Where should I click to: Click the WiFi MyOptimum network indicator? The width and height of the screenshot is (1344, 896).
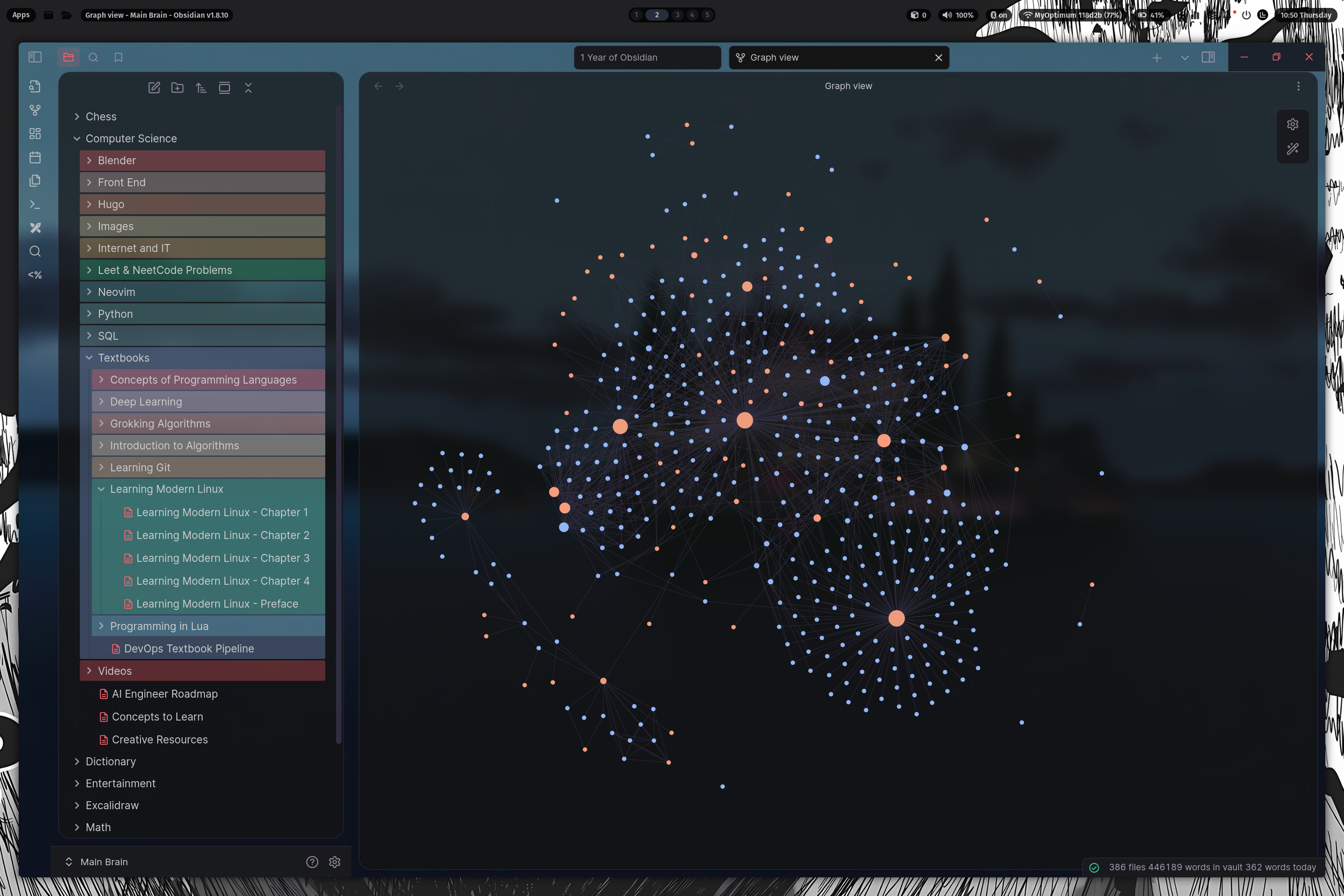(x=1071, y=15)
